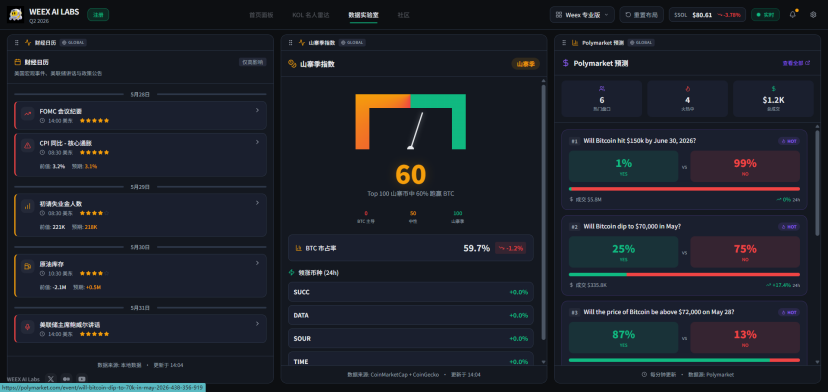
Task: Open the notifications bell
Action: [793, 15]
